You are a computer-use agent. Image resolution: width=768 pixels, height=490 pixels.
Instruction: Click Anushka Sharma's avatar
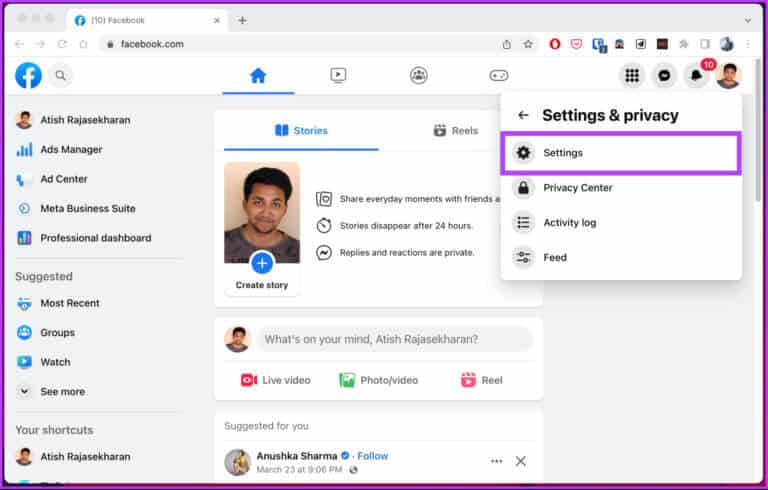238,462
